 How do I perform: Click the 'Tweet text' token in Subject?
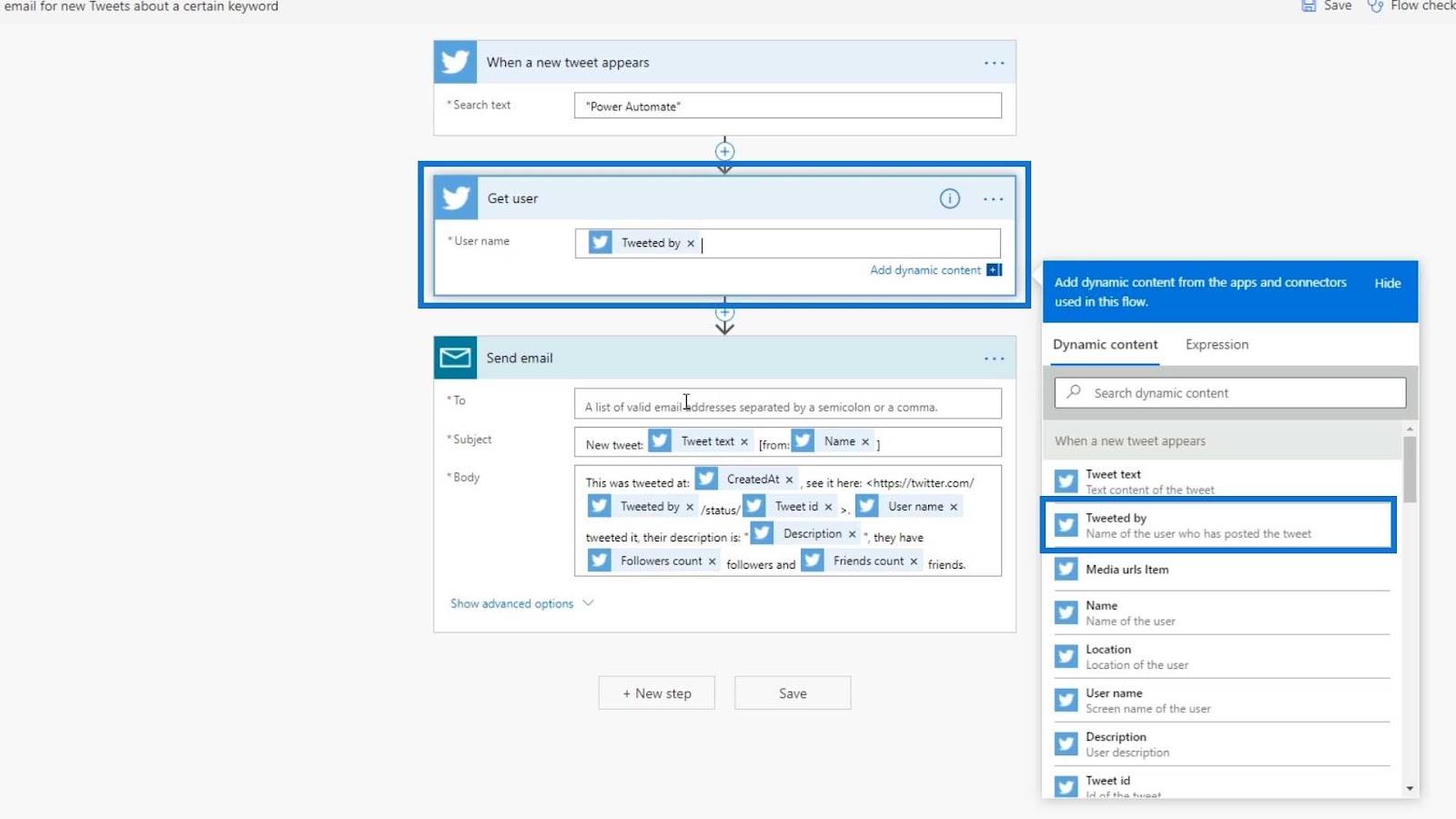tap(699, 441)
